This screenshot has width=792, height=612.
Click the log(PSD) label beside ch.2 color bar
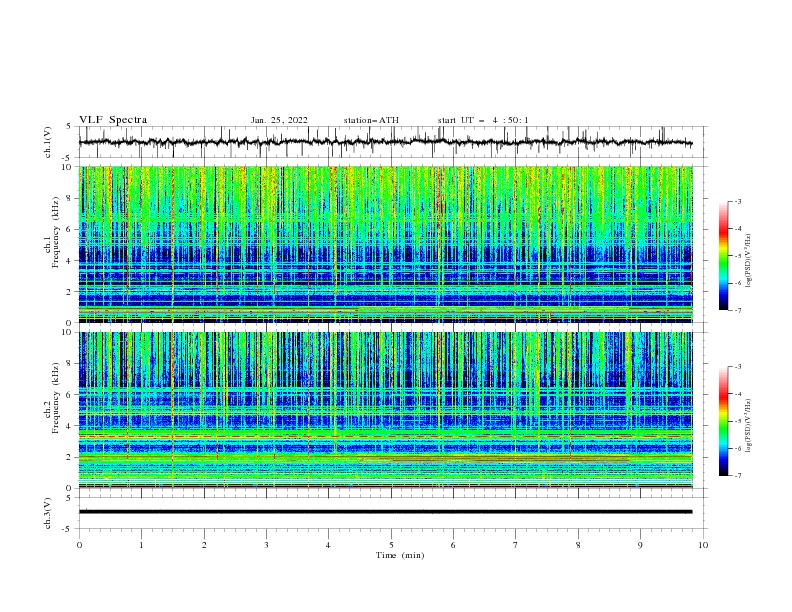pyautogui.click(x=748, y=426)
